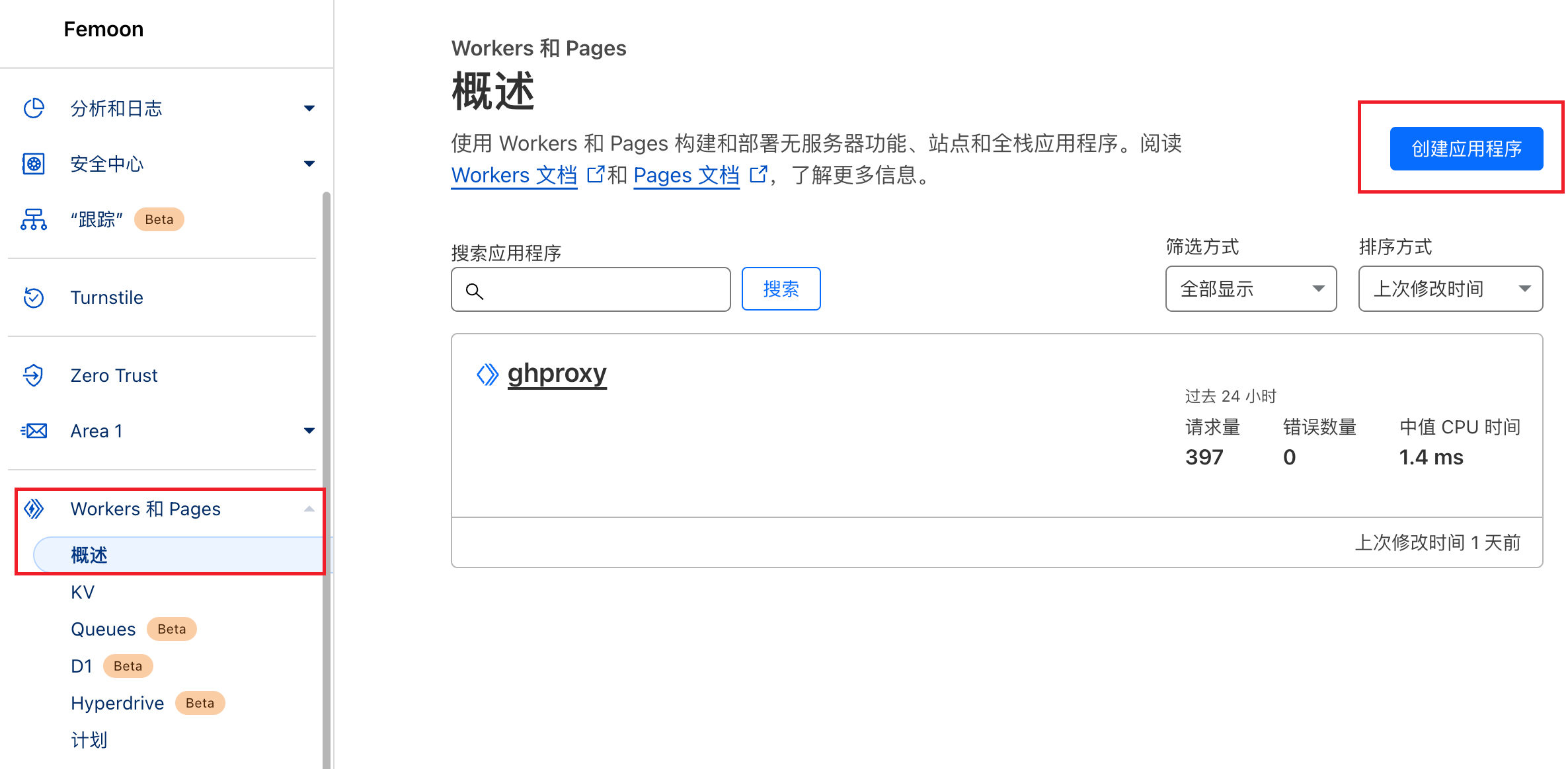This screenshot has height=769, width=1568.
Task: Click the 搜索 search button
Action: [x=781, y=289]
